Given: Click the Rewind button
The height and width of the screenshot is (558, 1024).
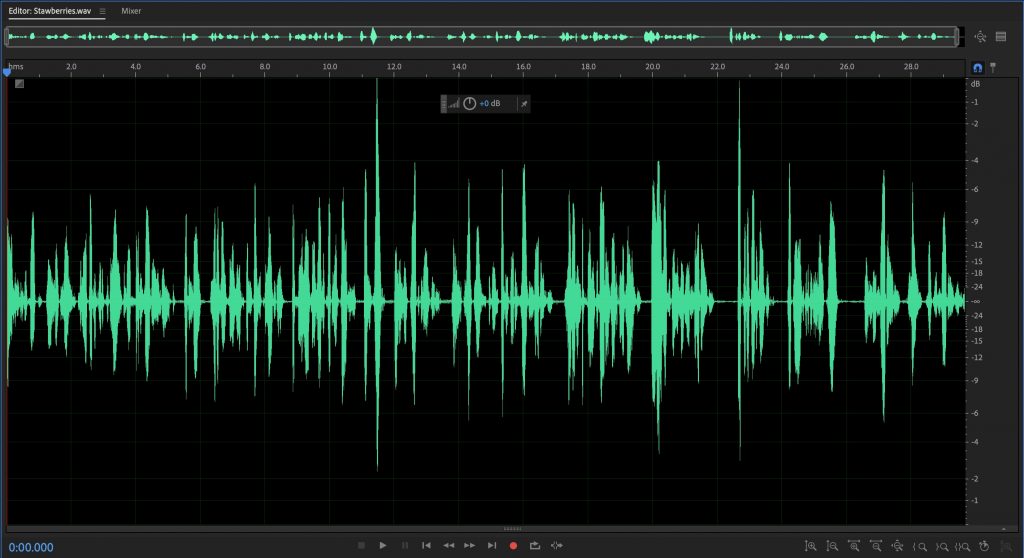Looking at the screenshot, I should click(x=448, y=545).
